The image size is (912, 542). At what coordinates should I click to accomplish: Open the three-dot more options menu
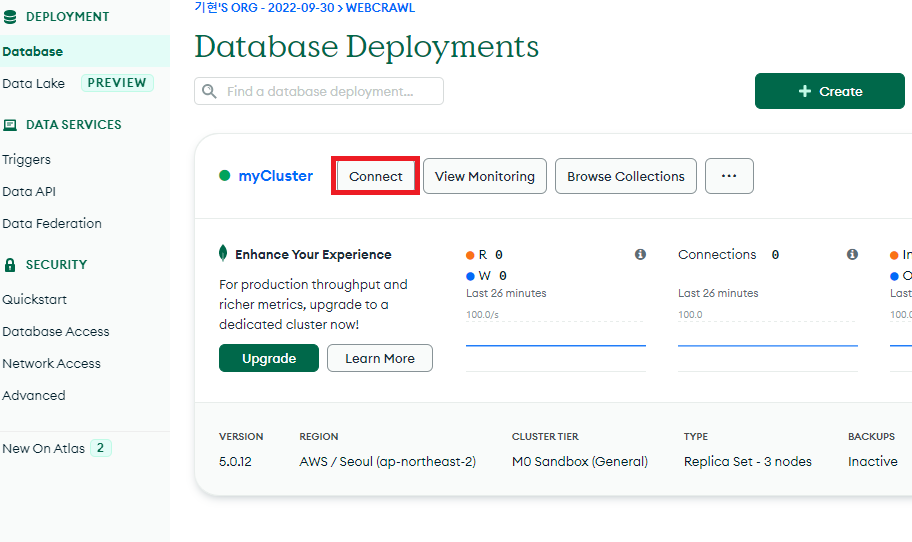click(729, 176)
